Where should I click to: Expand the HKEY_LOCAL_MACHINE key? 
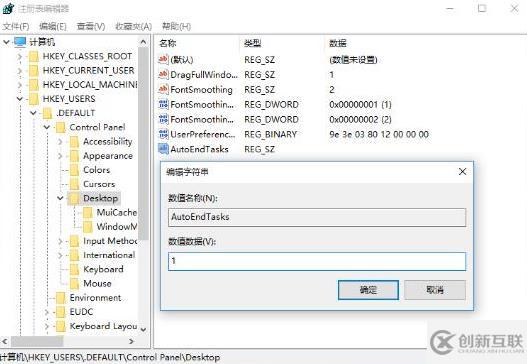pyautogui.click(x=20, y=85)
